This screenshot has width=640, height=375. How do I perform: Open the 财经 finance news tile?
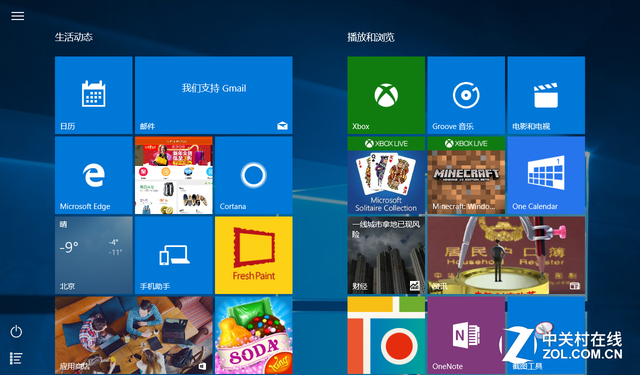(x=386, y=255)
